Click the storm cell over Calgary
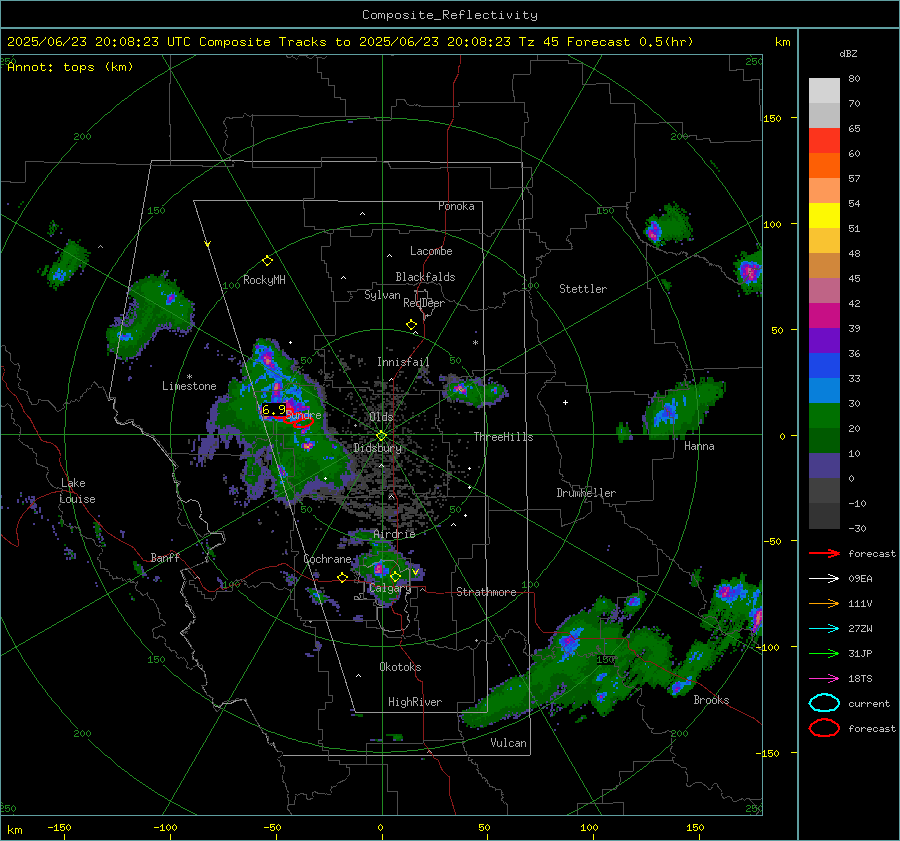Viewport: 900px width, 841px height. [x=385, y=574]
